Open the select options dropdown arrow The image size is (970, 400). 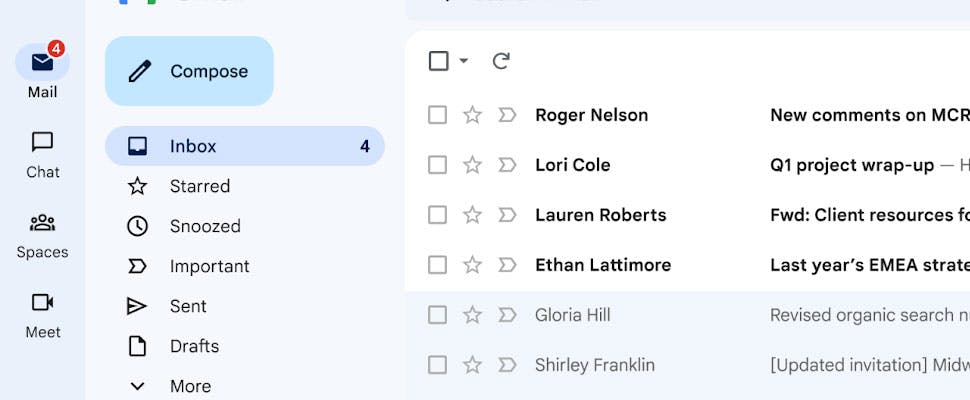coord(463,61)
